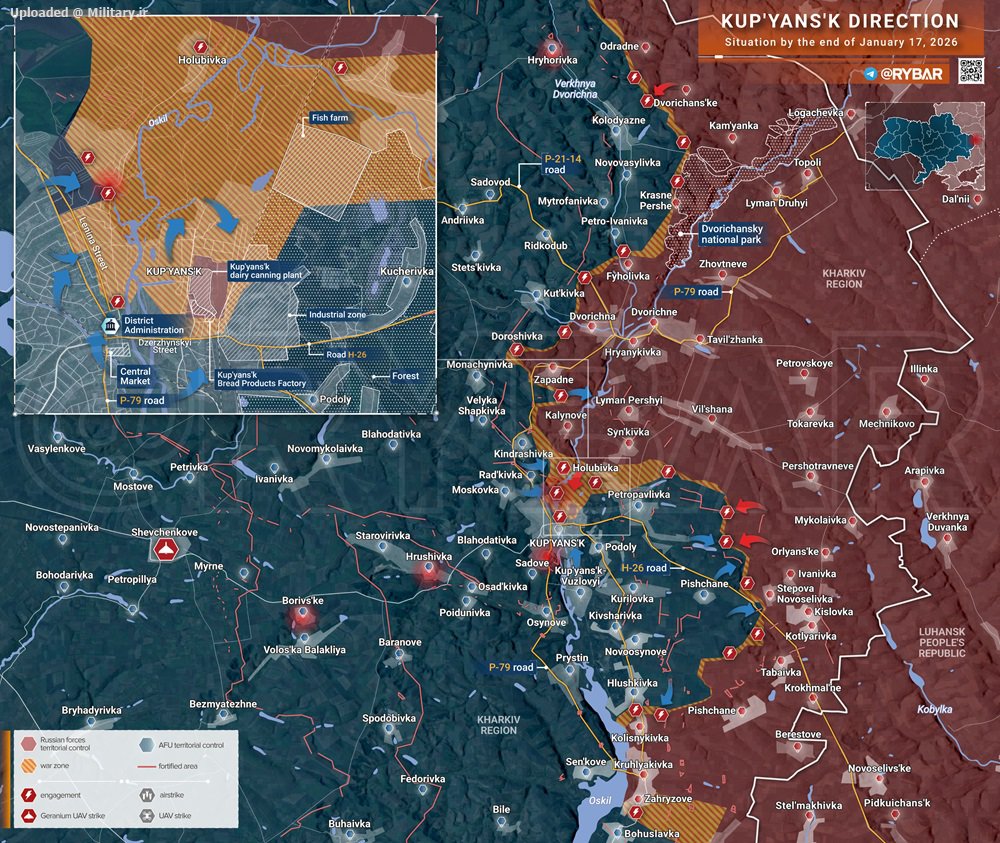This screenshot has height=843, width=1000.
Task: Select the Russian forces territorial control swatch
Action: pyautogui.click(x=29, y=744)
